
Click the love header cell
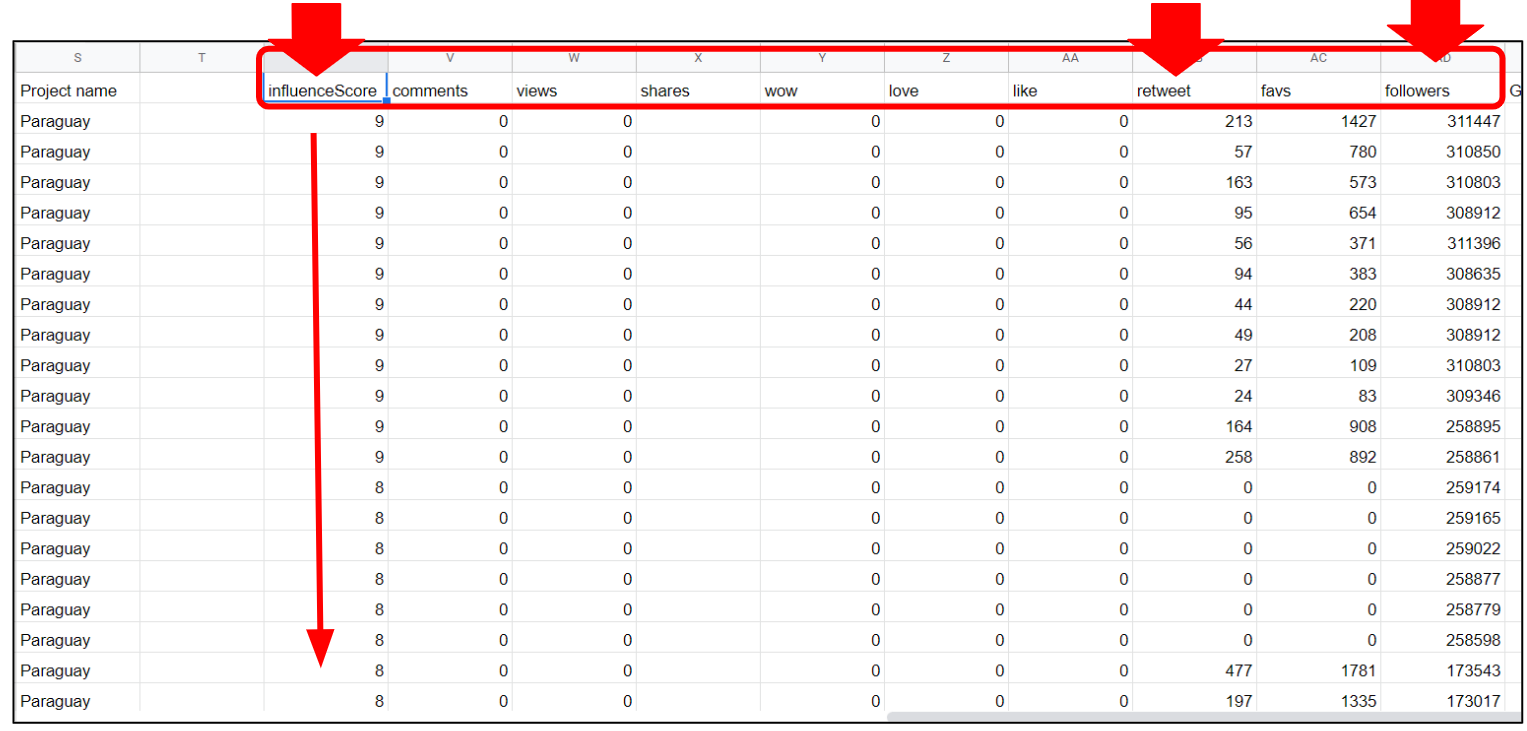[x=945, y=91]
